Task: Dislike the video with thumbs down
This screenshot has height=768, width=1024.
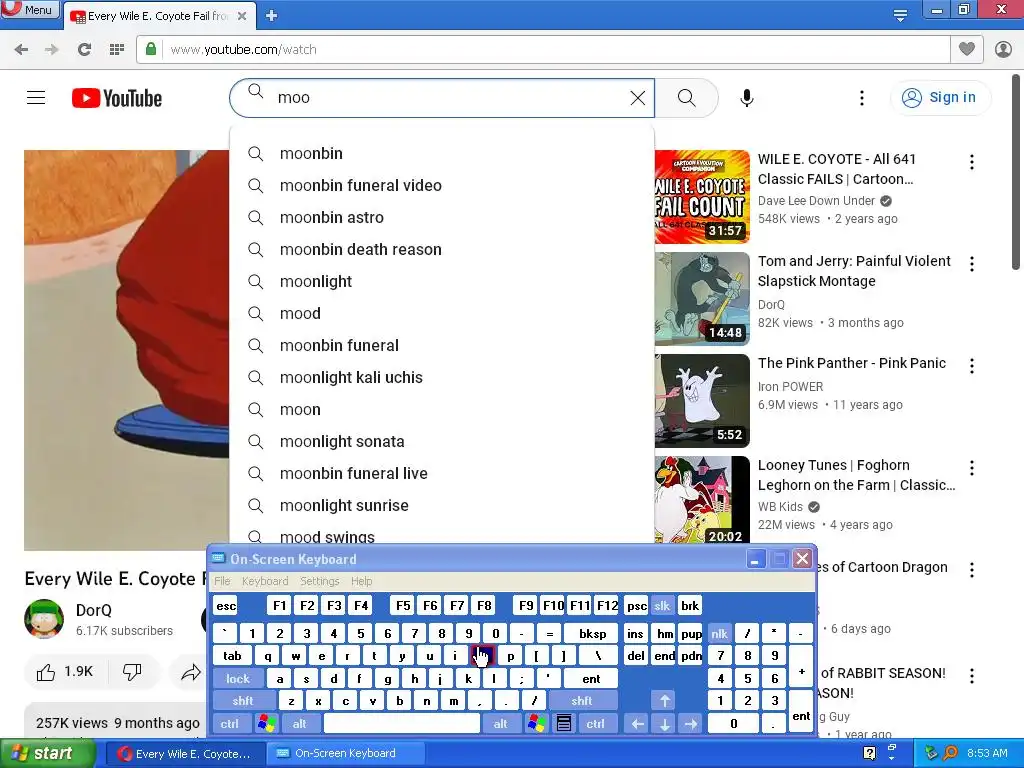Action: (x=132, y=672)
